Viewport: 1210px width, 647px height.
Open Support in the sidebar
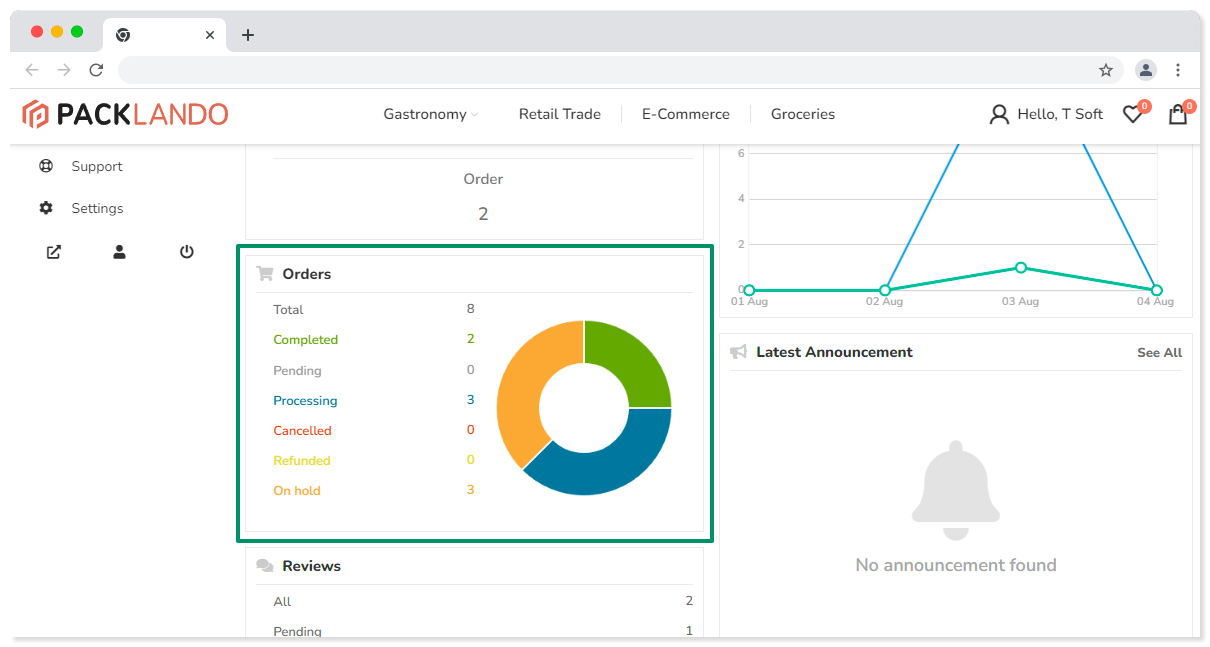(97, 166)
